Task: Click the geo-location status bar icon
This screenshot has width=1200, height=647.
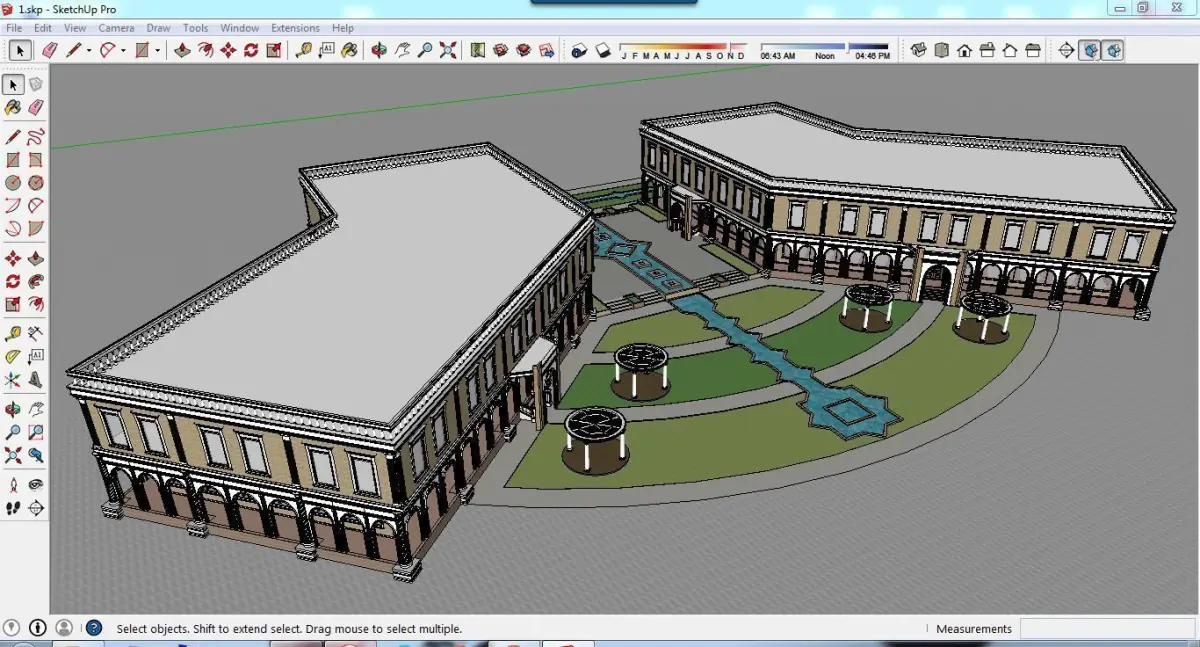Action: 12,628
